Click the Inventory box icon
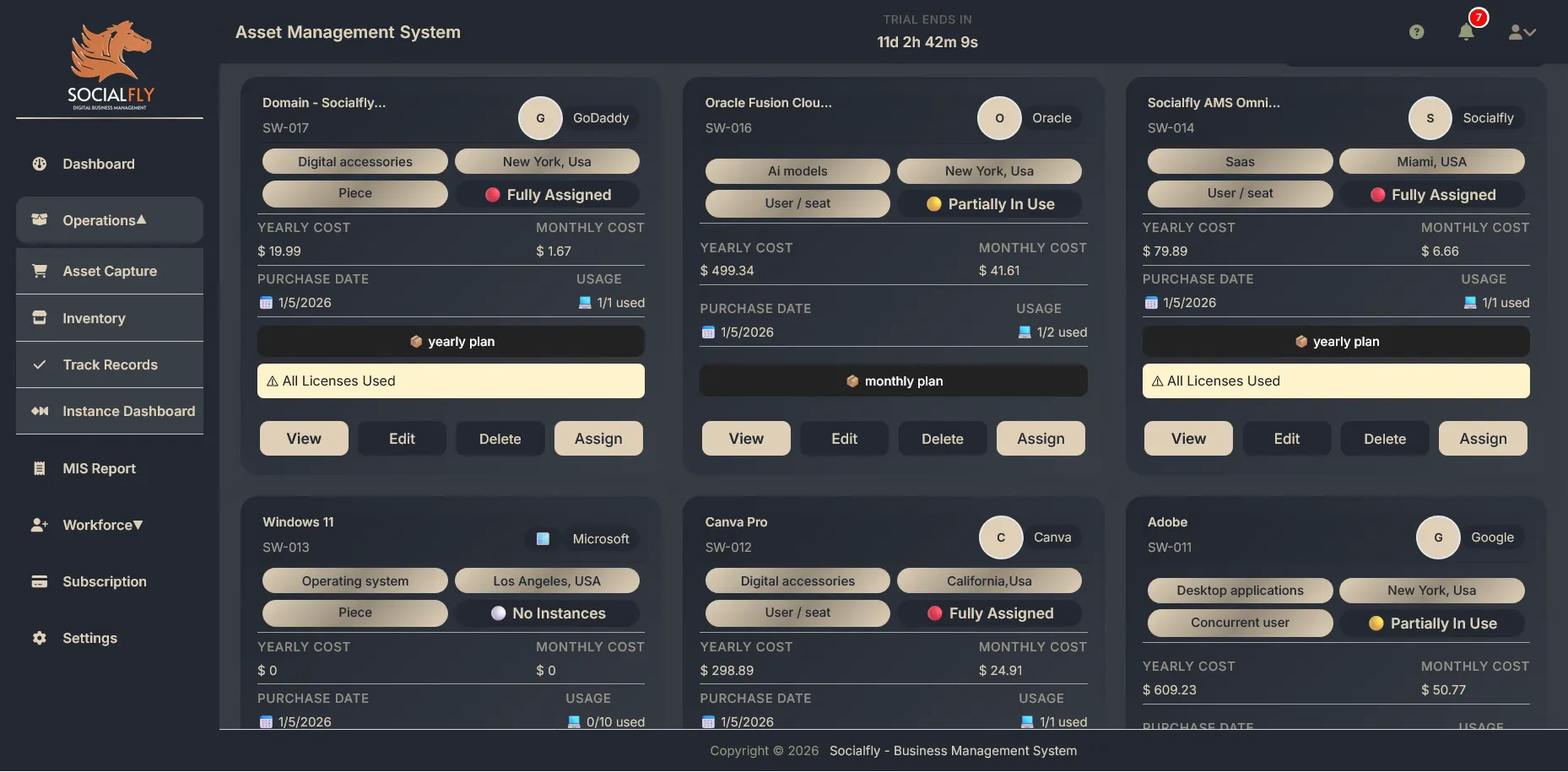The height and width of the screenshot is (772, 1568). coord(40,318)
